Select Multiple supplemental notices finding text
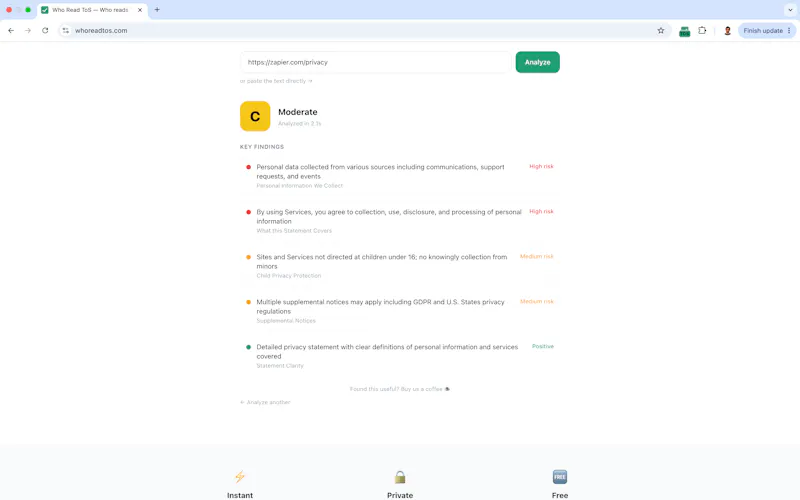This screenshot has height=500, width=800. pos(380,306)
